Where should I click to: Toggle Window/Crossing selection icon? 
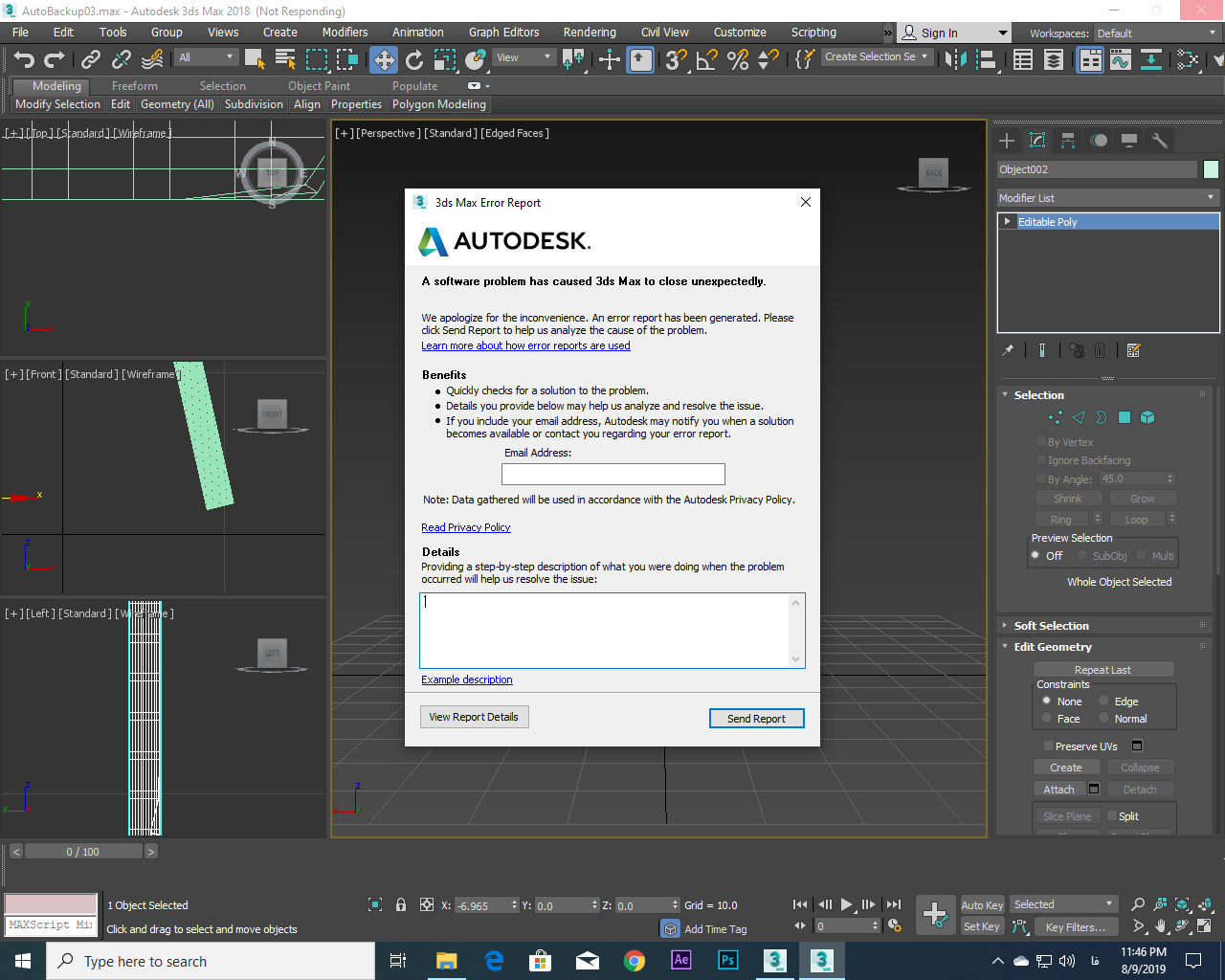347,59
